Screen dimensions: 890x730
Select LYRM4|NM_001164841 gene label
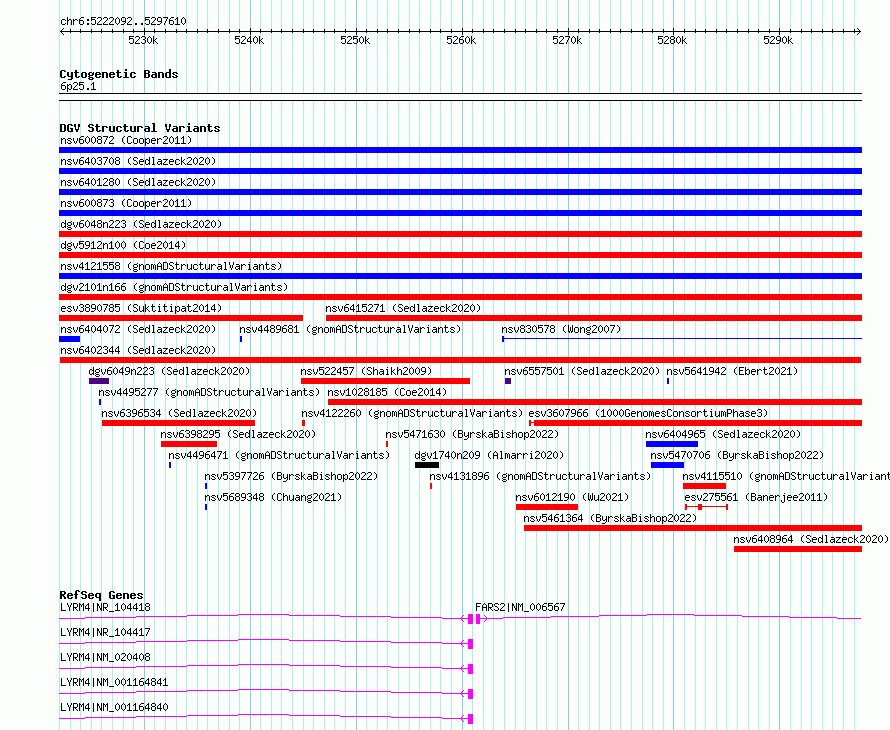(x=114, y=682)
